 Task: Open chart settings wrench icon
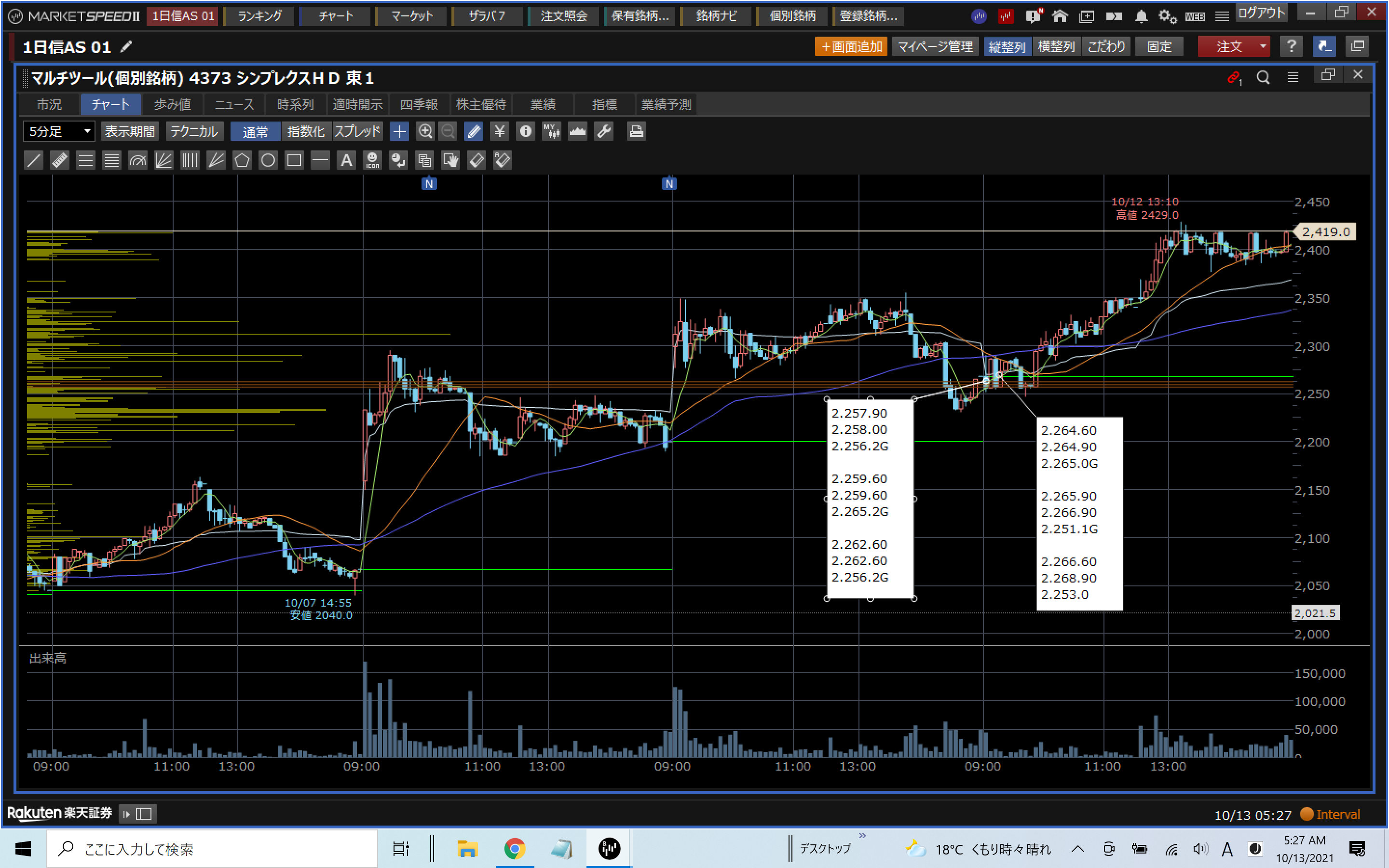[x=604, y=132]
